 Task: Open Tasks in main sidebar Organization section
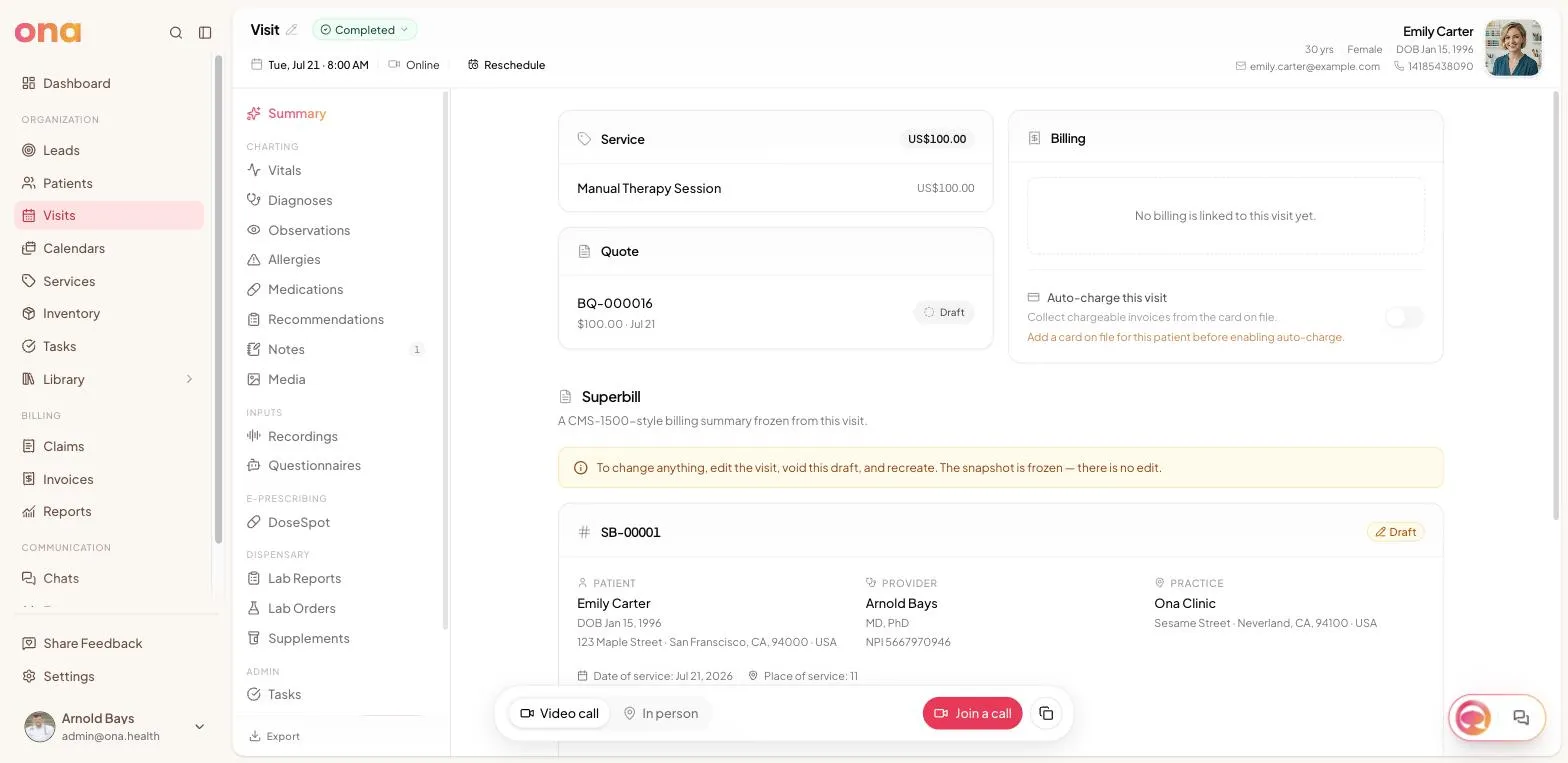pyautogui.click(x=109, y=346)
